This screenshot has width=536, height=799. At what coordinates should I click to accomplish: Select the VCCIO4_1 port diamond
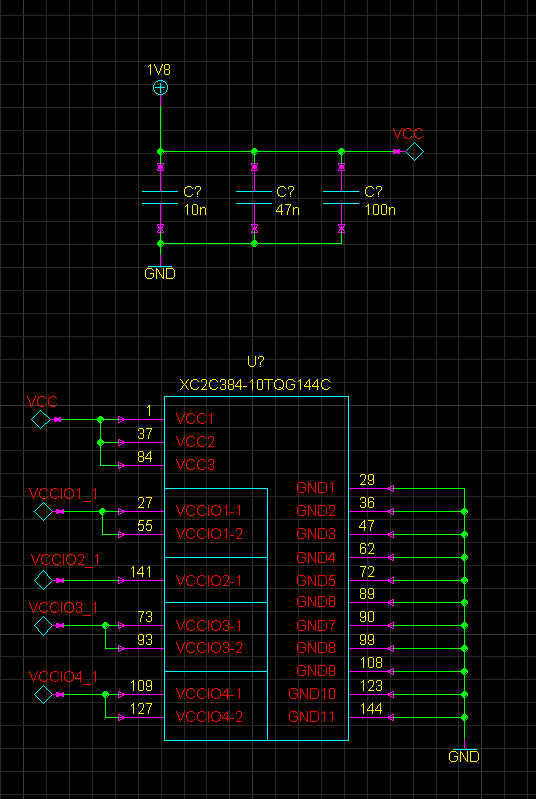[43, 694]
